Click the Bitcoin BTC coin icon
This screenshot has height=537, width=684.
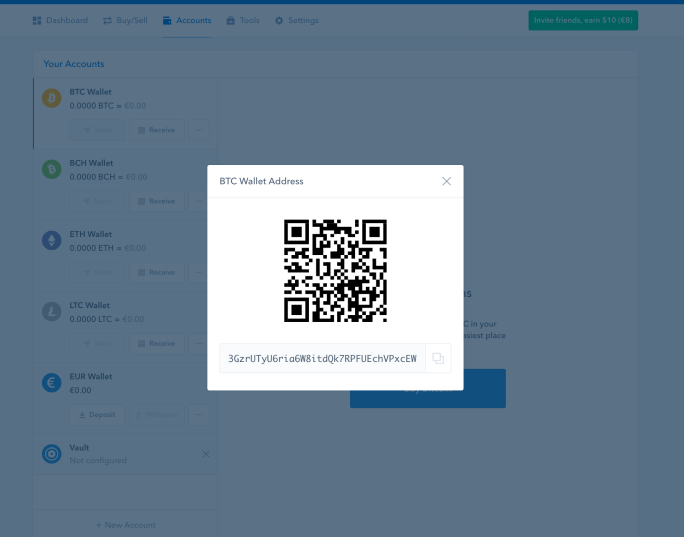(51, 98)
